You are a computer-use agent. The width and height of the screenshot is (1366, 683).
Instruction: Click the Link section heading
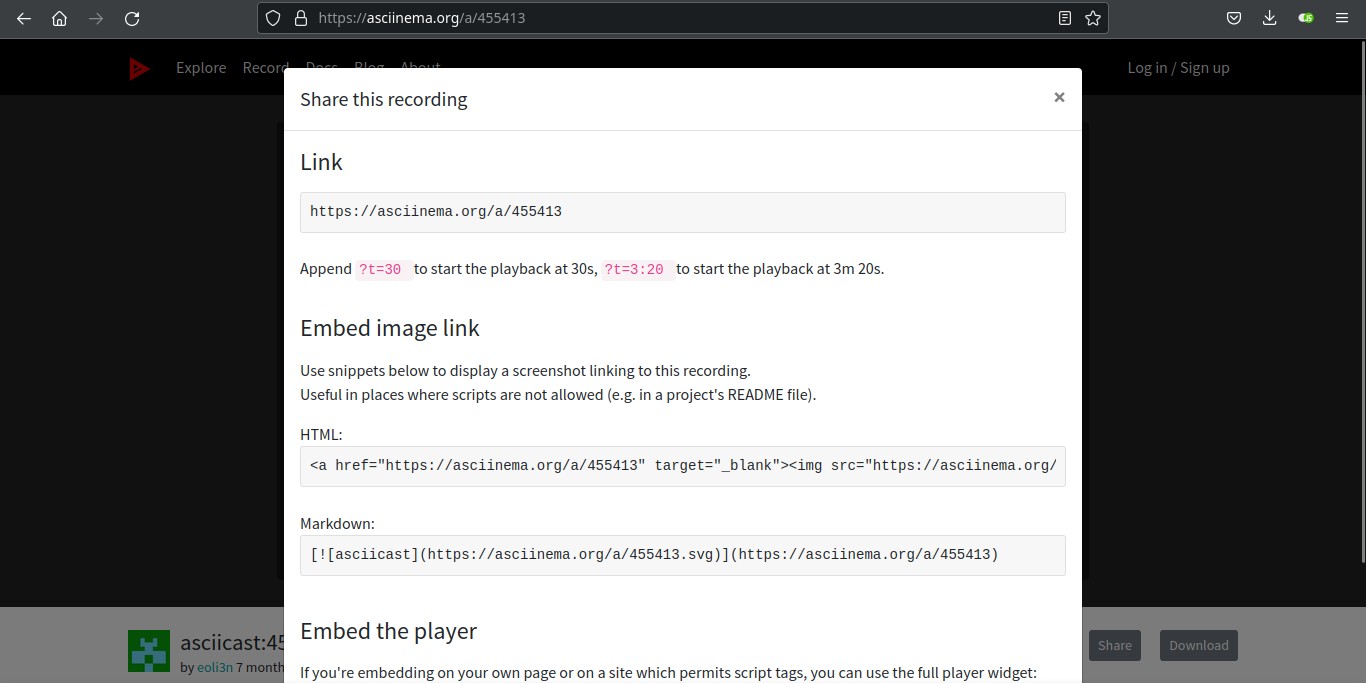point(321,162)
